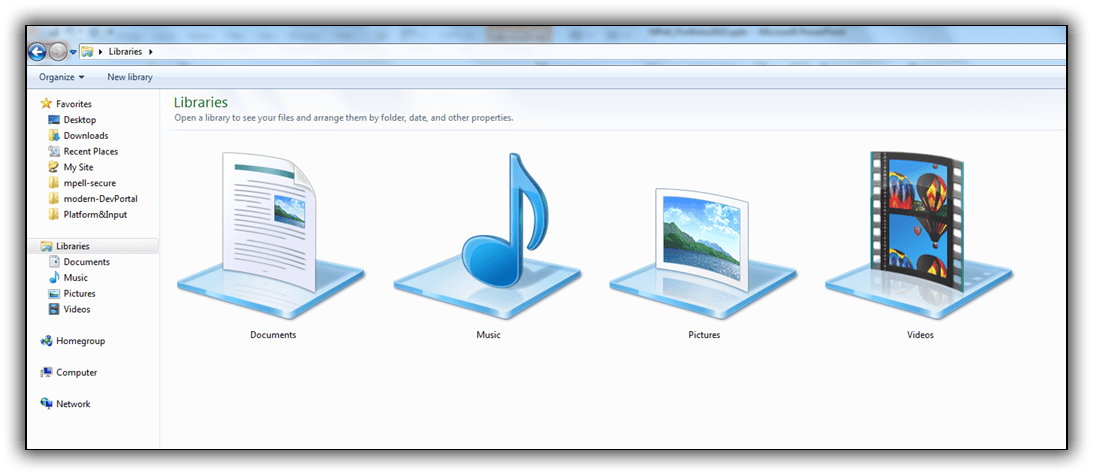1093x475 pixels.
Task: Click the address bar field
Action: coord(572,52)
